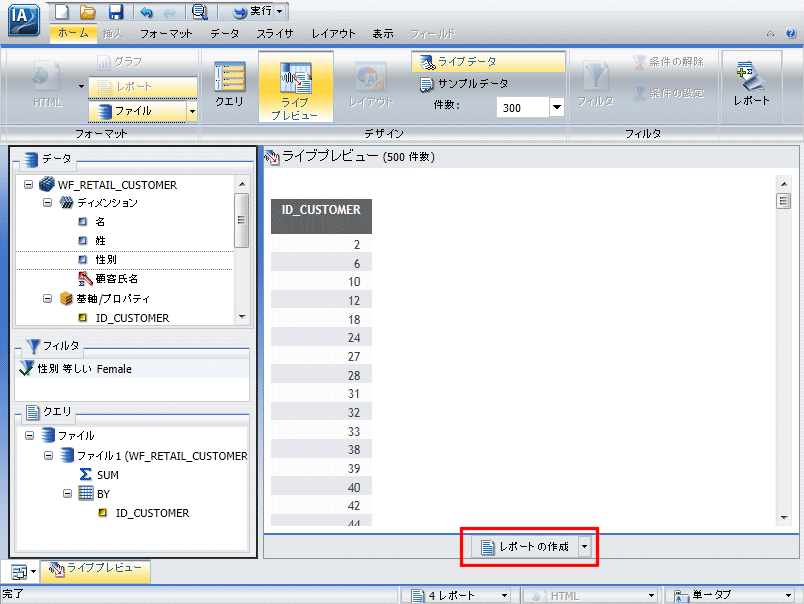Open the 件数 record limit dropdown
This screenshot has height=604, width=804.
point(557,108)
